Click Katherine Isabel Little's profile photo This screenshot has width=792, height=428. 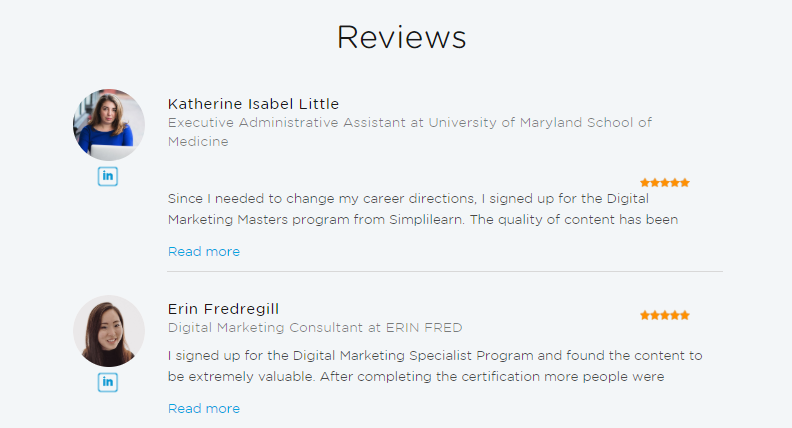click(x=109, y=125)
